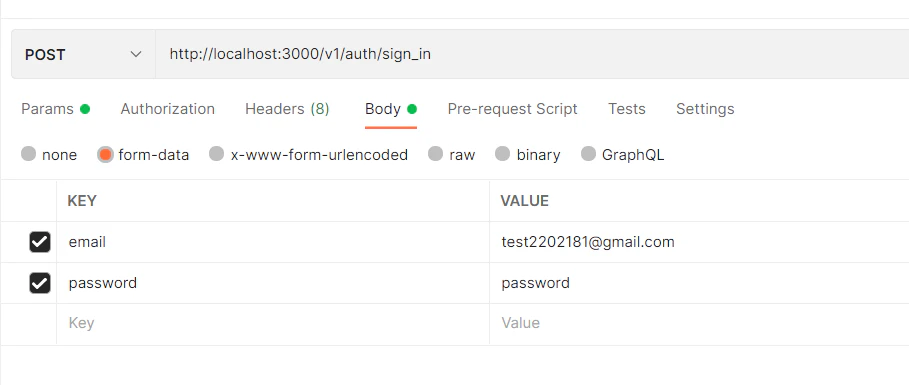Click the empty Key placeholder field
Screen dimensions: 909x385
point(273,323)
